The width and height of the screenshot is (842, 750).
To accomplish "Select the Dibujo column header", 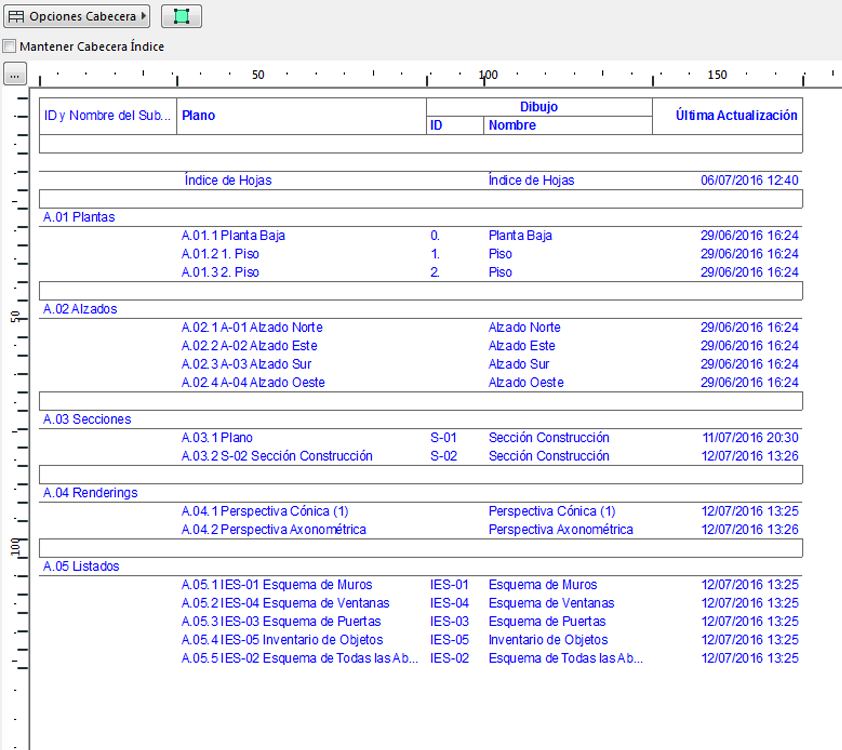I will [x=539, y=106].
